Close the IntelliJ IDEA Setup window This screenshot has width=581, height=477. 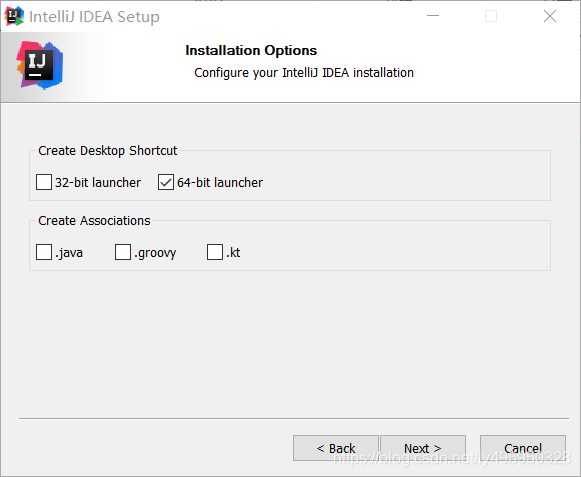[x=550, y=16]
